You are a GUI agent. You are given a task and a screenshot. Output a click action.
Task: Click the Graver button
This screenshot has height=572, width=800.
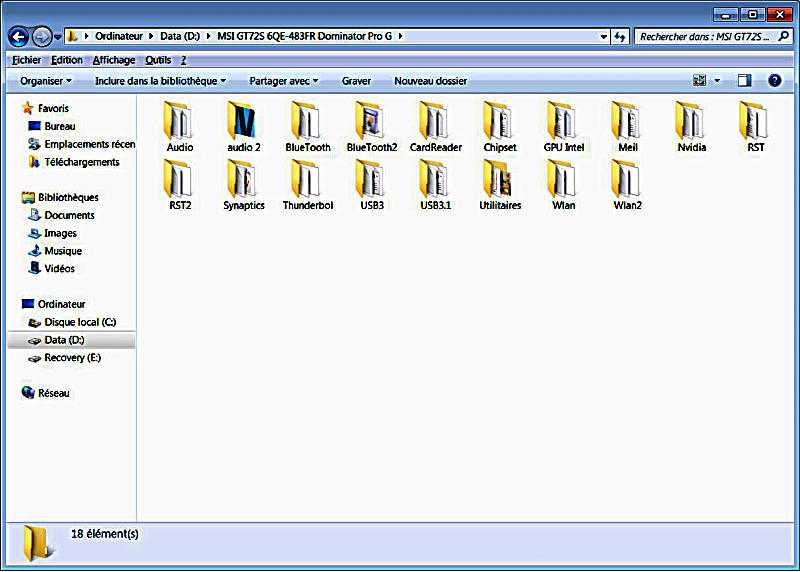(356, 81)
